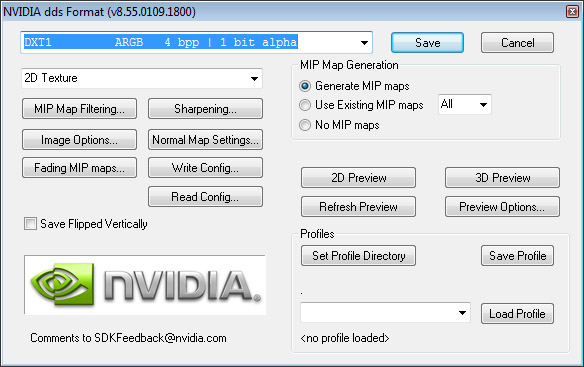
Task: Click Load Profile button
Action: pos(517,314)
